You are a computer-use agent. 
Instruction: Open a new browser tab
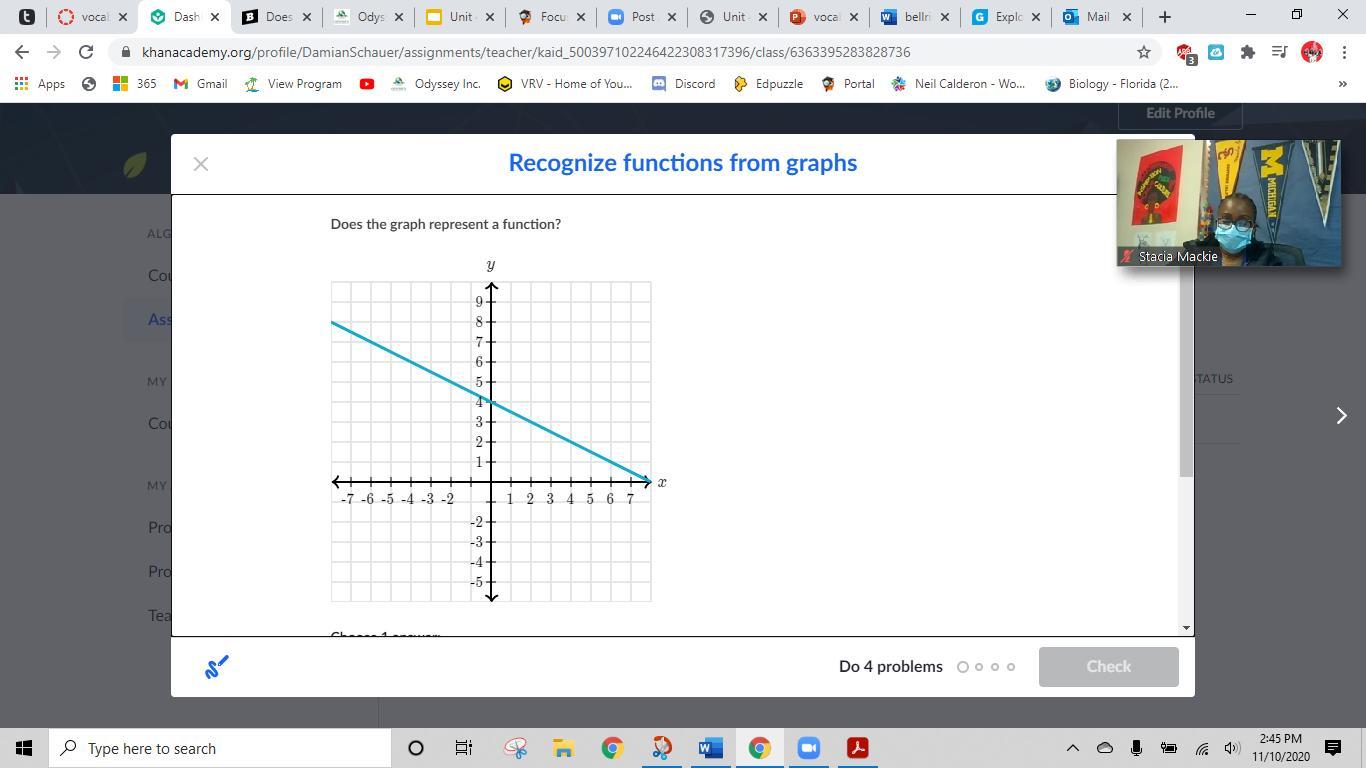coord(1164,17)
